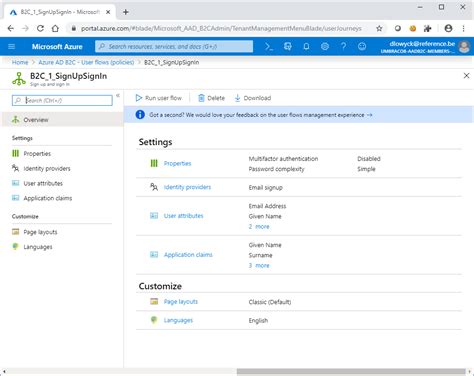
Task: Select Overview in the left menu
Action: click(x=62, y=120)
